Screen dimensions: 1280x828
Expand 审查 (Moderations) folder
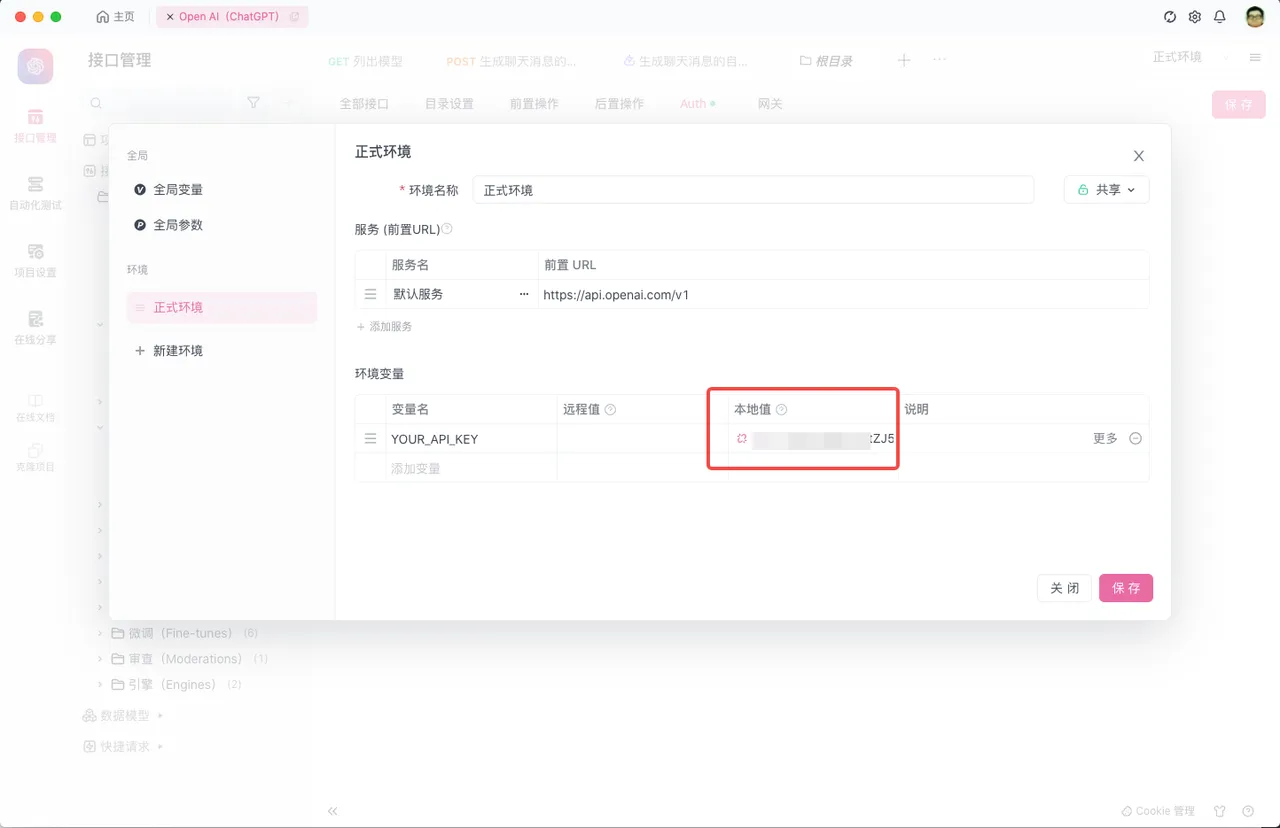(100, 659)
